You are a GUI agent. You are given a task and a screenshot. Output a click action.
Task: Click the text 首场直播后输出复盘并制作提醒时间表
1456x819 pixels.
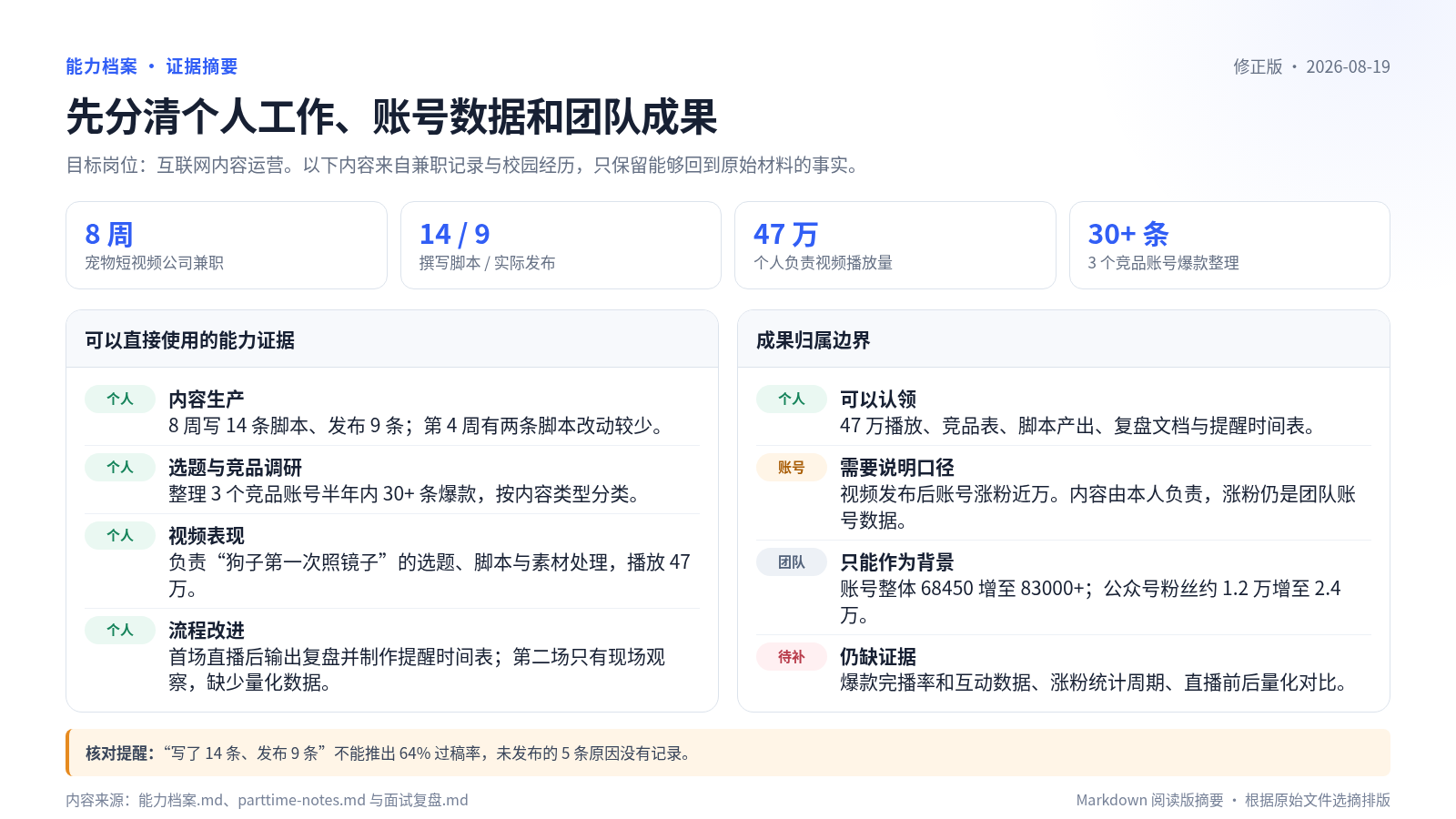pyautogui.click(x=330, y=657)
